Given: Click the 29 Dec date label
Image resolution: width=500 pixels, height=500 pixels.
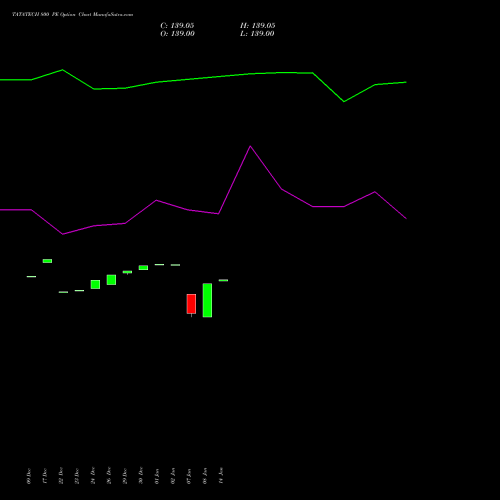Looking at the screenshot, I should click(125, 476).
